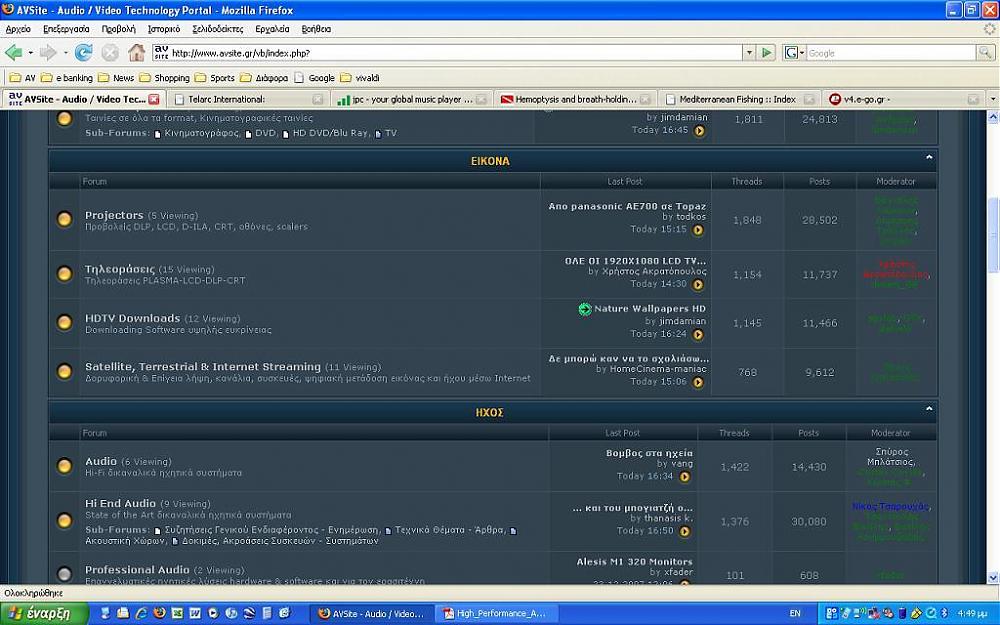The image size is (1000, 625).
Task: Click the forum status icon next to HDTV Downloads
Action: click(64, 322)
